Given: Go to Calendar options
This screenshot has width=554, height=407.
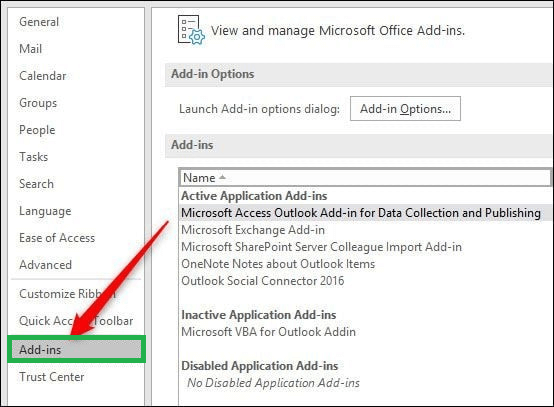Looking at the screenshot, I should 42,76.
